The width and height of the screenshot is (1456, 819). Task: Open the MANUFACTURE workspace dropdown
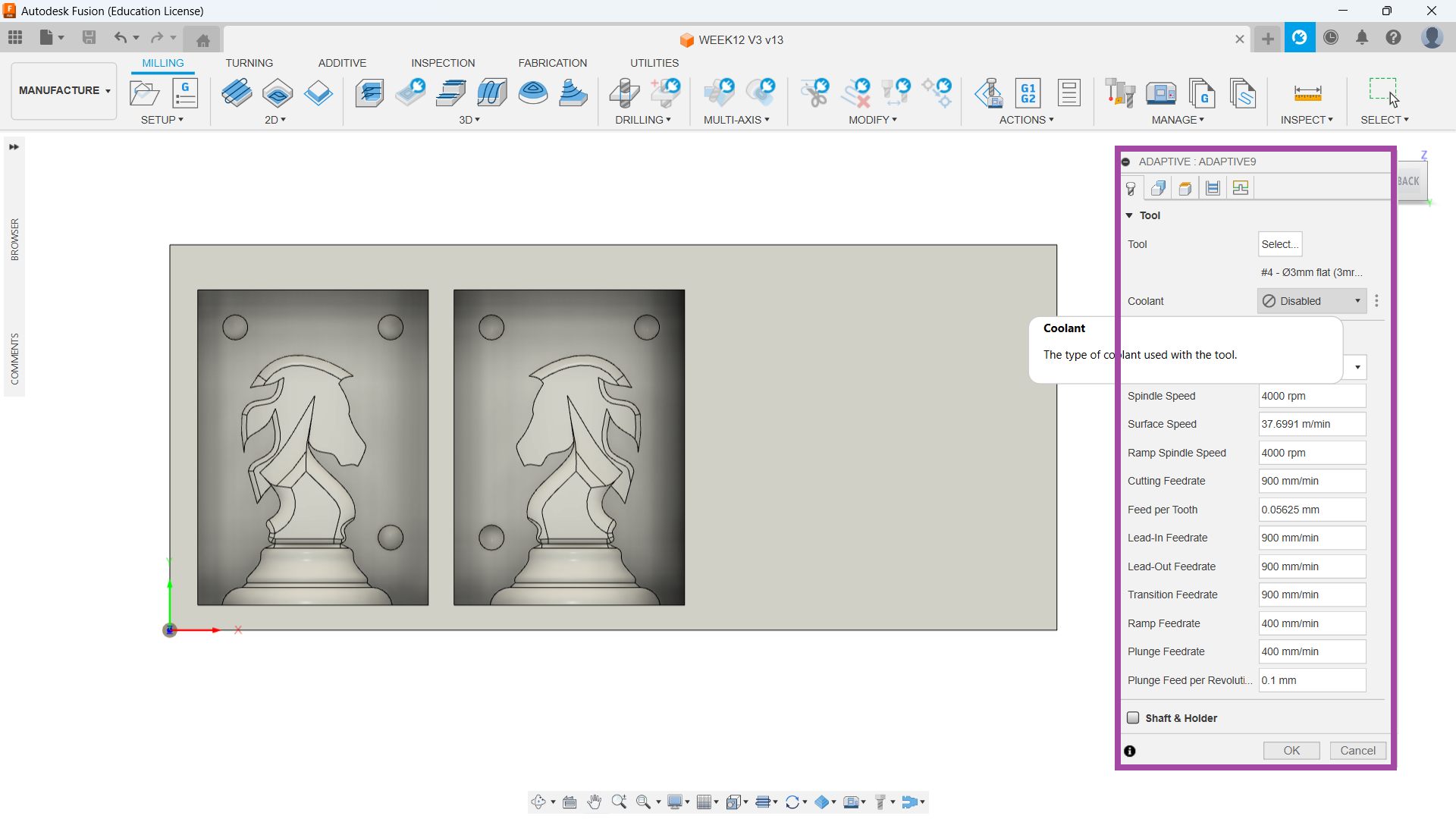(x=64, y=90)
